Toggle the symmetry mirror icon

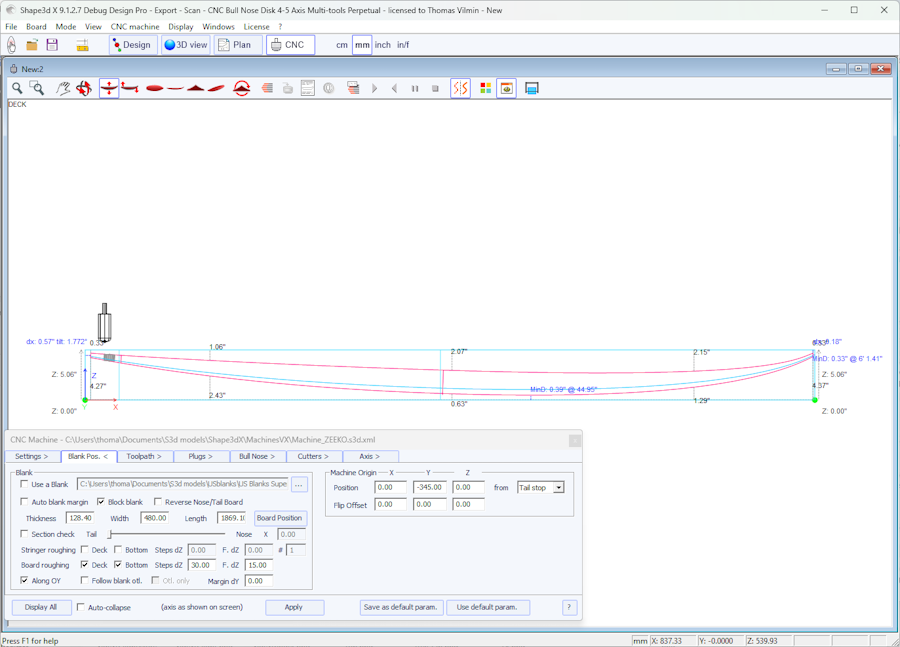460,88
